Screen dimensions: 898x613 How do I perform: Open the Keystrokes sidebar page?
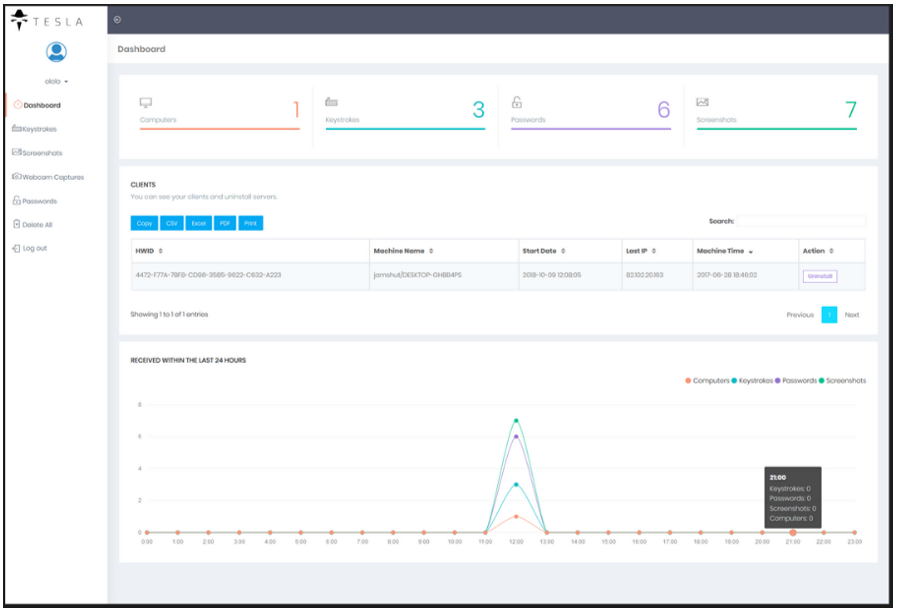pos(40,129)
